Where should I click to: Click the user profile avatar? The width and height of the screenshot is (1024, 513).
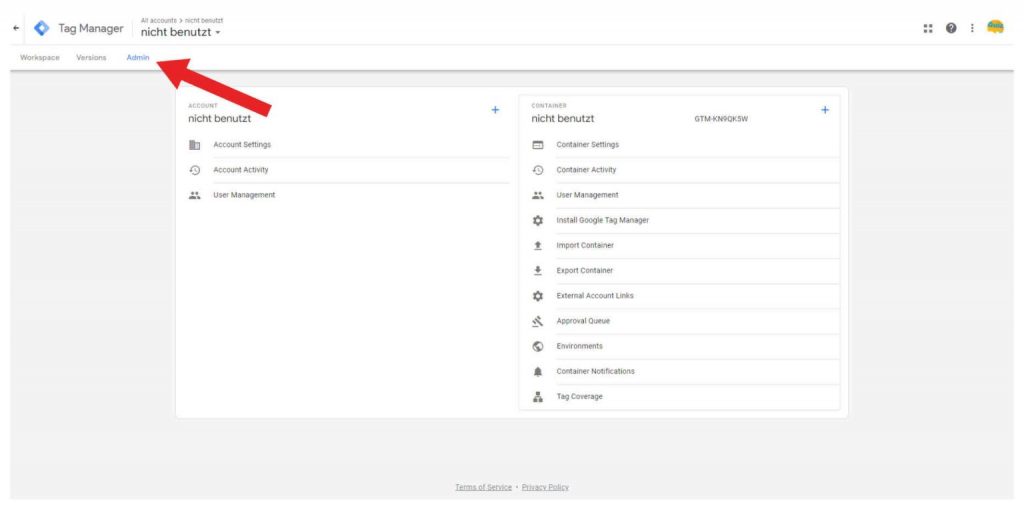pos(995,28)
